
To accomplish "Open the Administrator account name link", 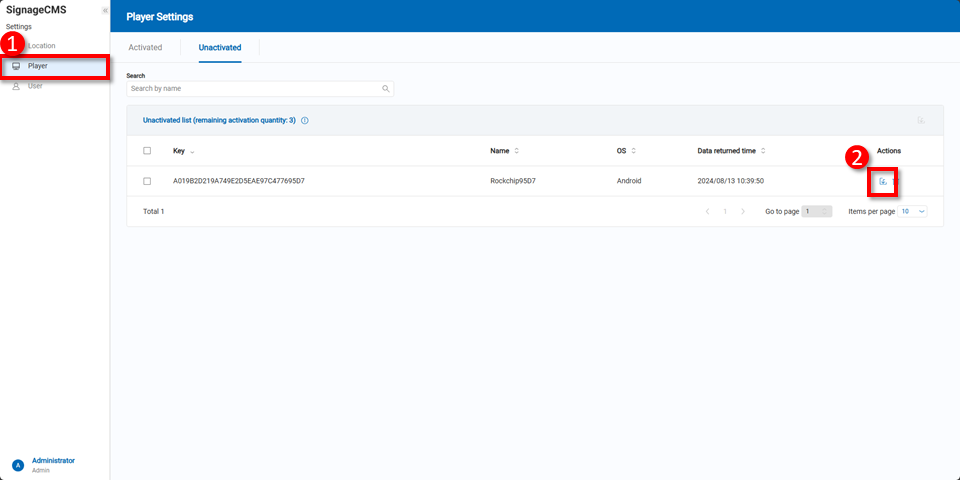I will [53, 460].
